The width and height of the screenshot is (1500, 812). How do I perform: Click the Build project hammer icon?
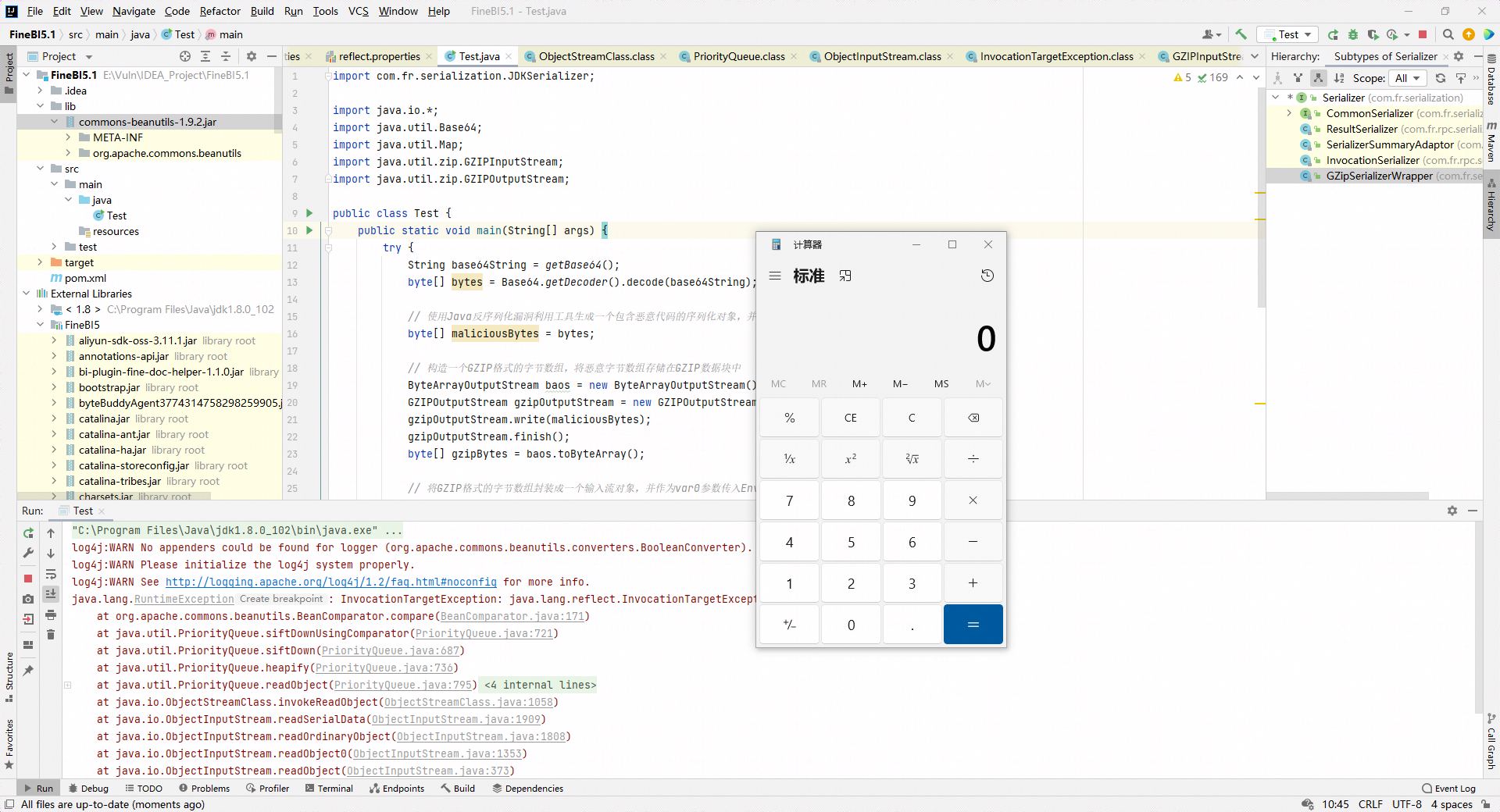(1241, 34)
